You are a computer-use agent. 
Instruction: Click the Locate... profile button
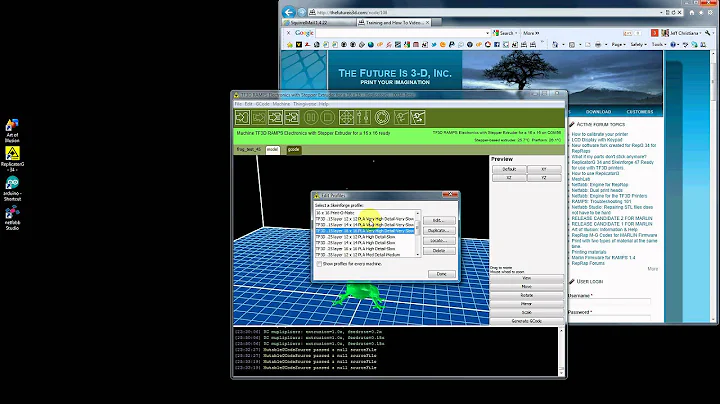pyautogui.click(x=439, y=241)
